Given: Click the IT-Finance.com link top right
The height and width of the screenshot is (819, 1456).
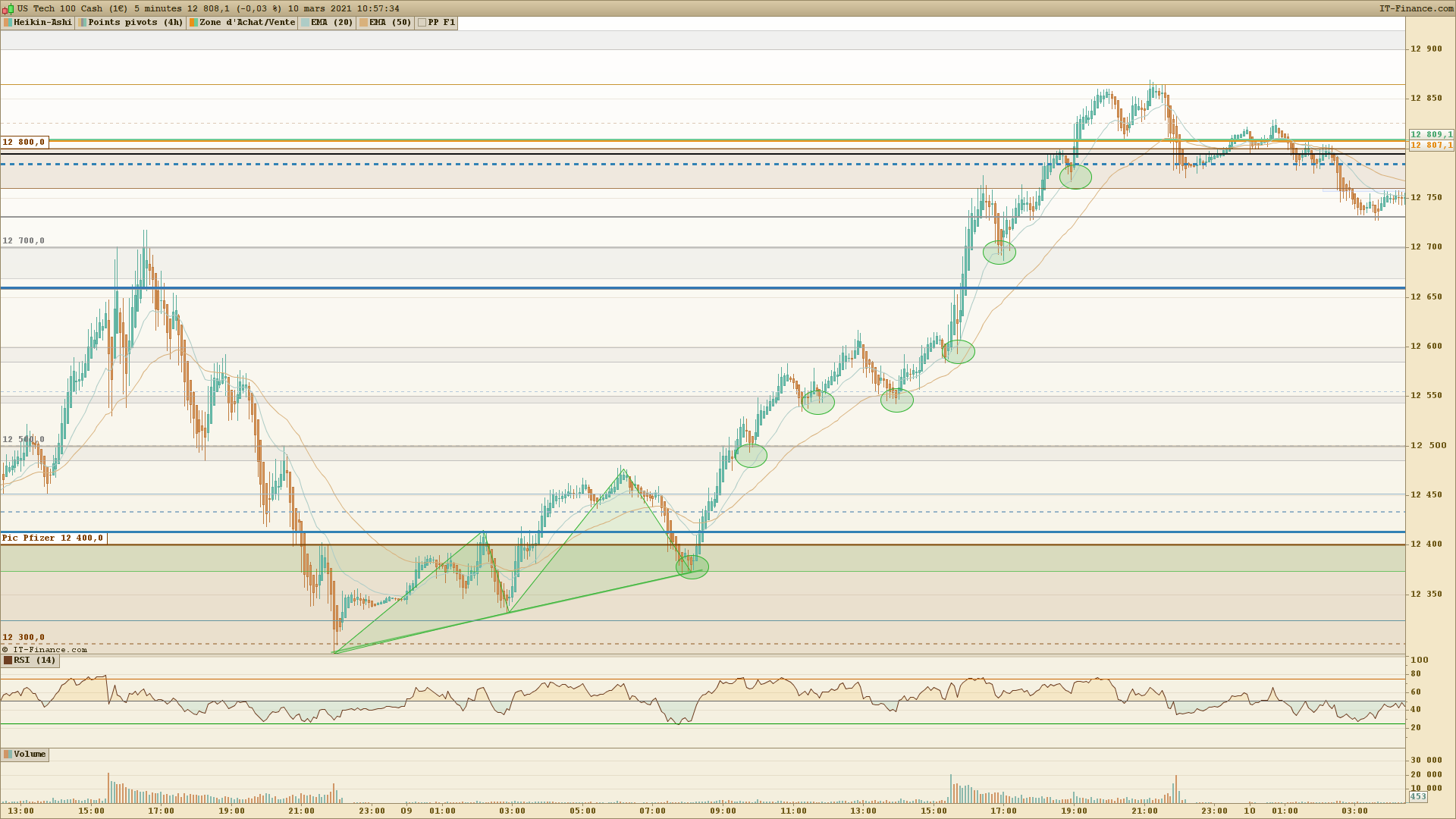Looking at the screenshot, I should click(1416, 9).
